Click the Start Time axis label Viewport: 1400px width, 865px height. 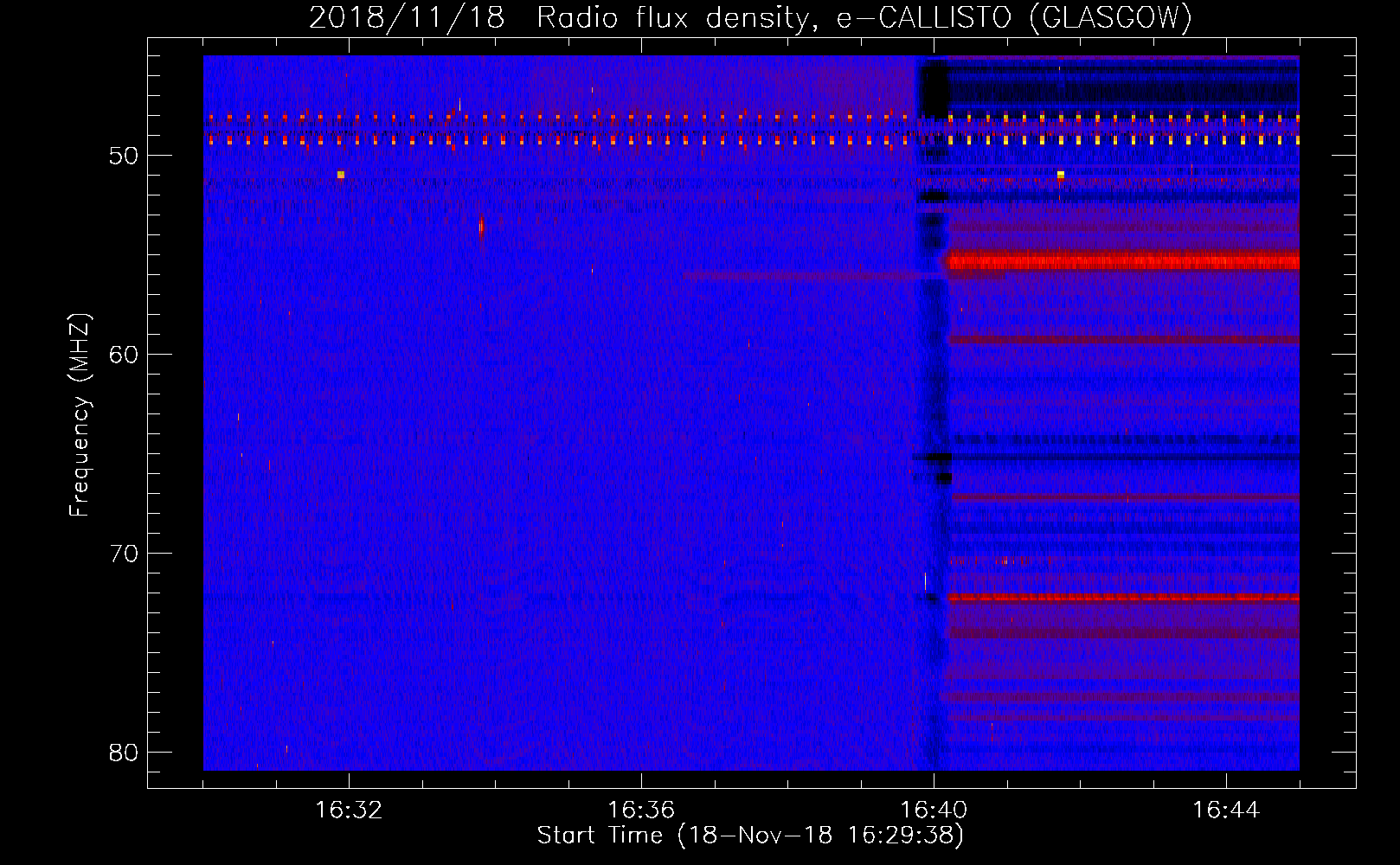[x=750, y=836]
